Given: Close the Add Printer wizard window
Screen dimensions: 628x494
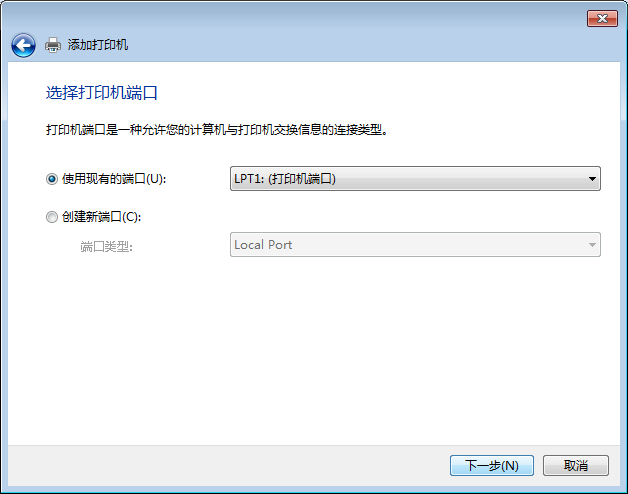Looking at the screenshot, I should [602, 18].
